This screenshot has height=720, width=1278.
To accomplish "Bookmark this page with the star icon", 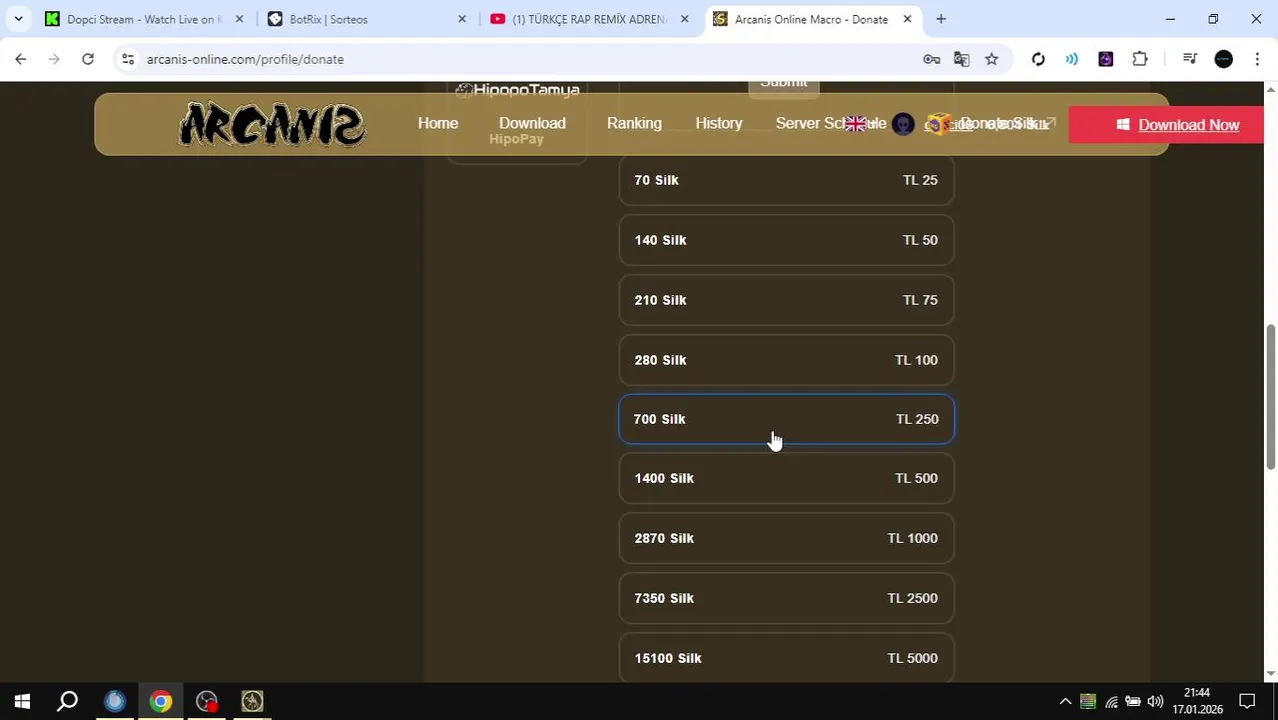I will pyautogui.click(x=991, y=59).
